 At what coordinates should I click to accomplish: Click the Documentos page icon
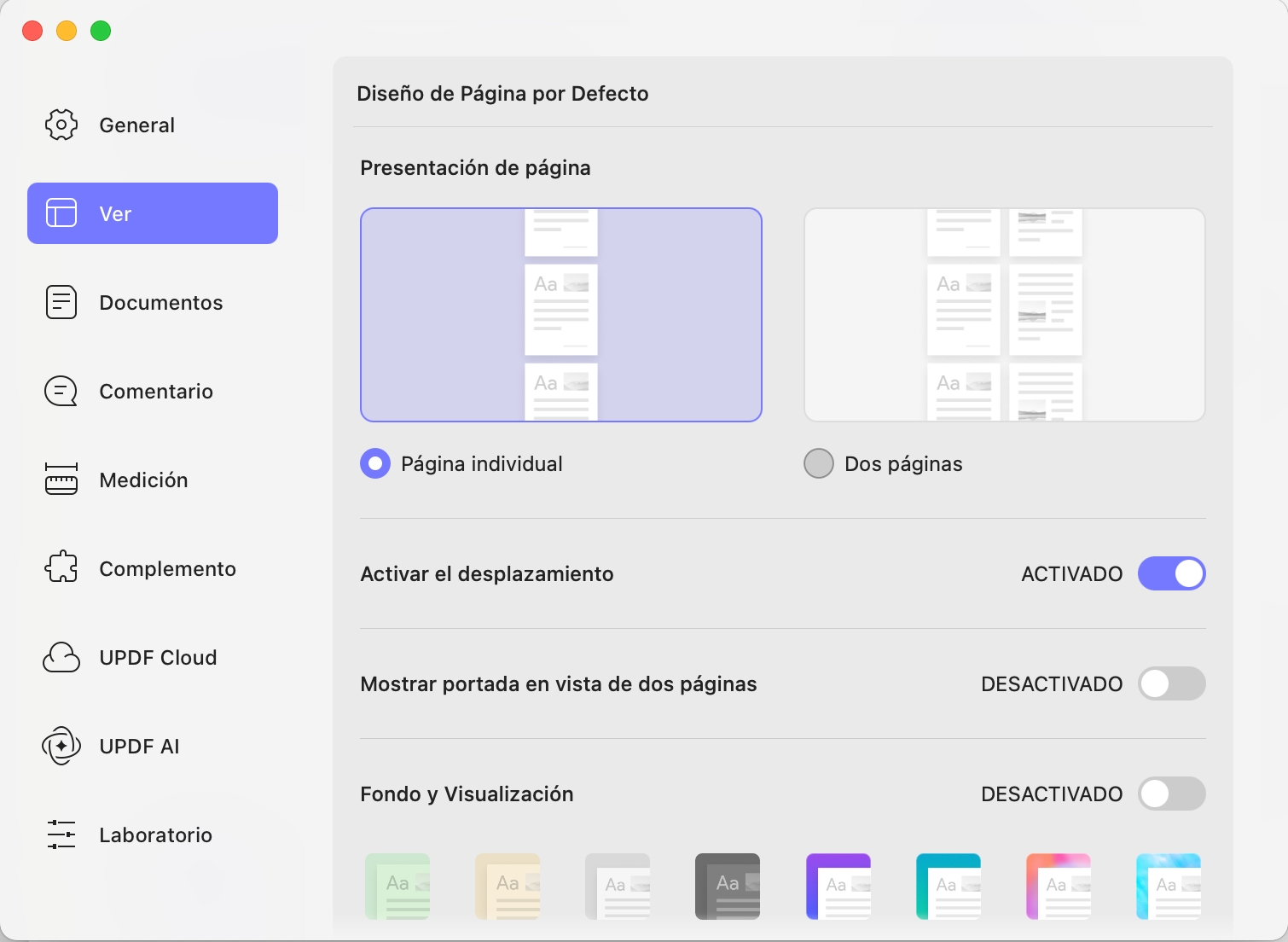coord(61,302)
